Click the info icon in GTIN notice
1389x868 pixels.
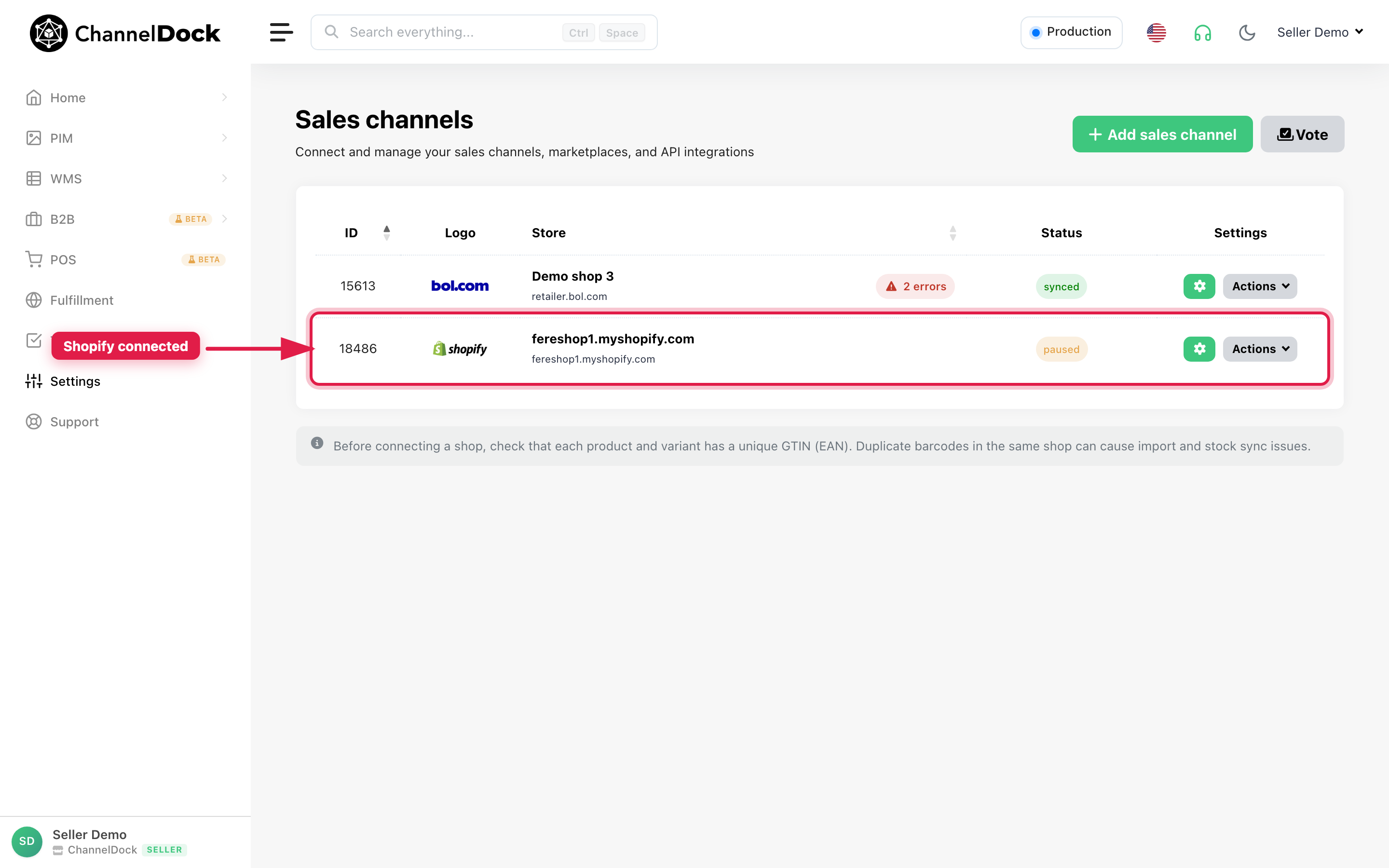click(x=317, y=443)
